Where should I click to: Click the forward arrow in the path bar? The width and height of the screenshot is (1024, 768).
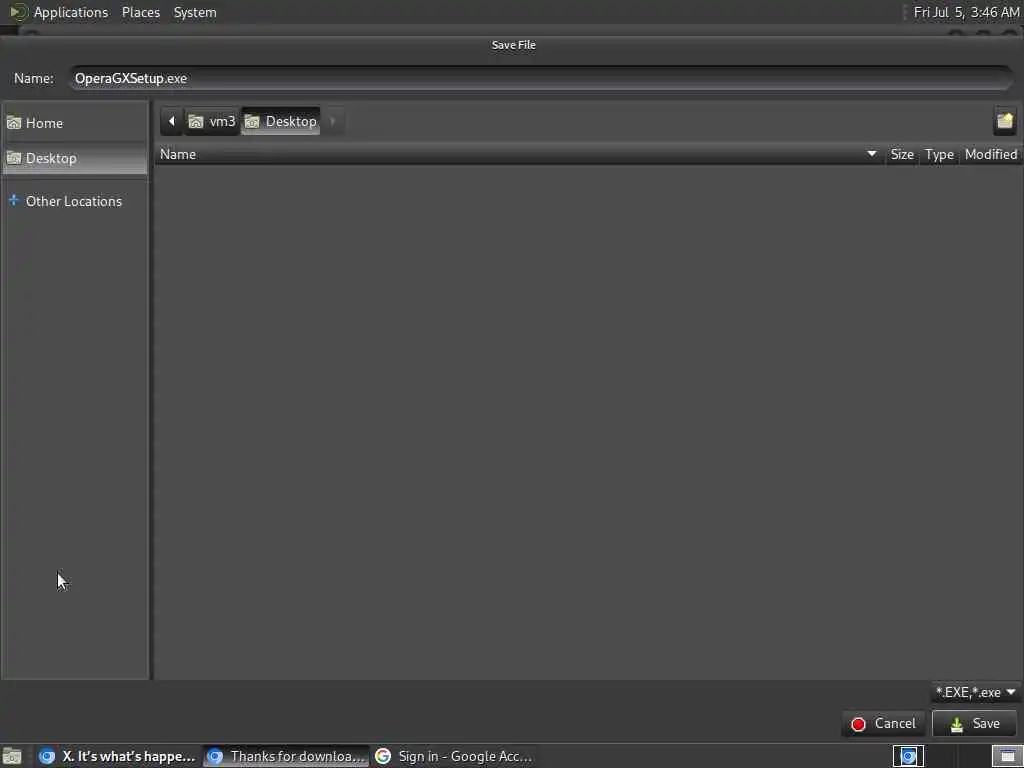click(x=332, y=121)
